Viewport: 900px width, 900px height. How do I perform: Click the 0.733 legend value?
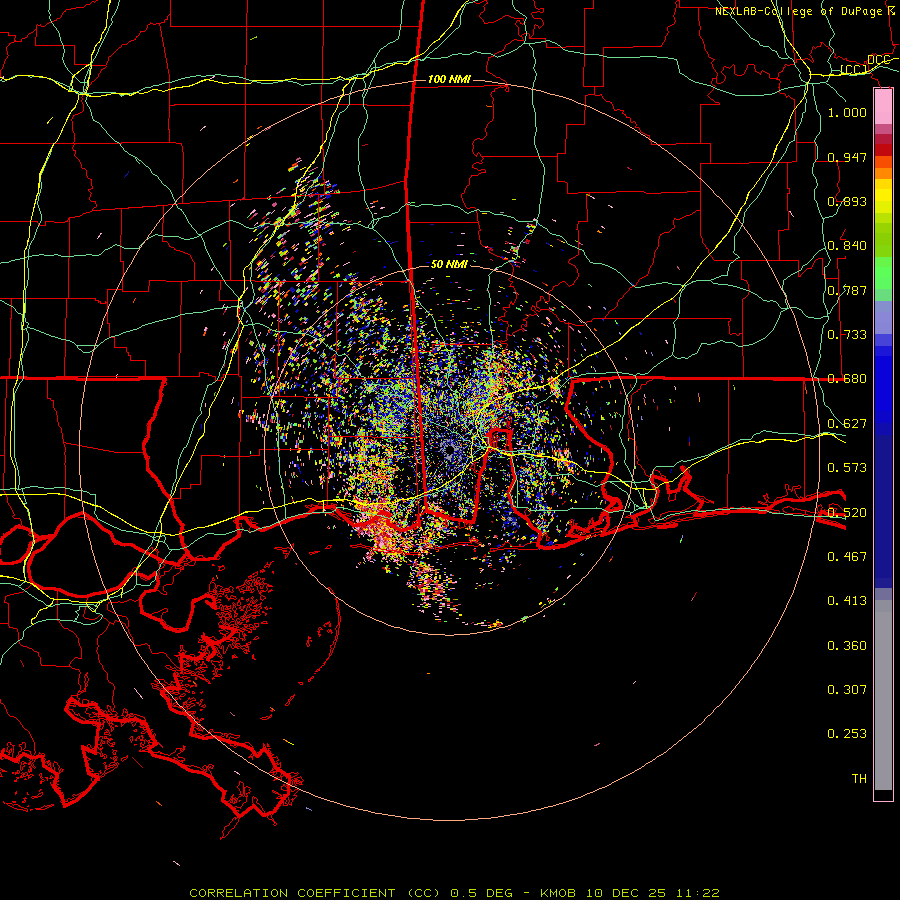[x=847, y=335]
